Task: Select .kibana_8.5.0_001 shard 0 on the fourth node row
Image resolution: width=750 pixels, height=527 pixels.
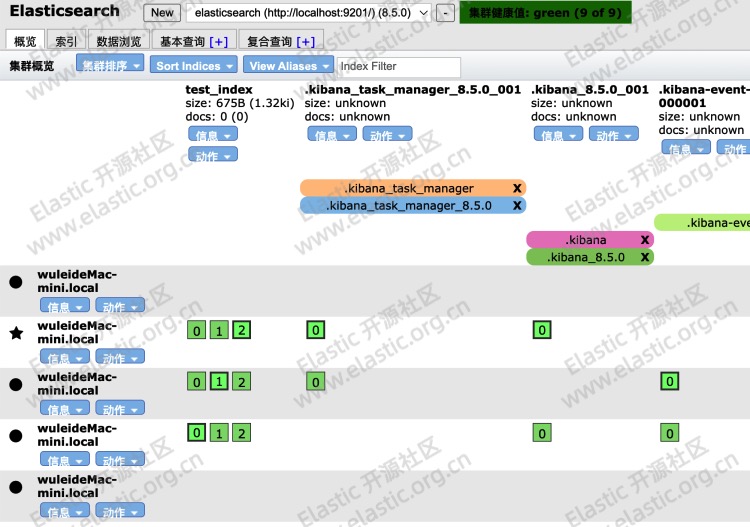Action: pos(542,433)
